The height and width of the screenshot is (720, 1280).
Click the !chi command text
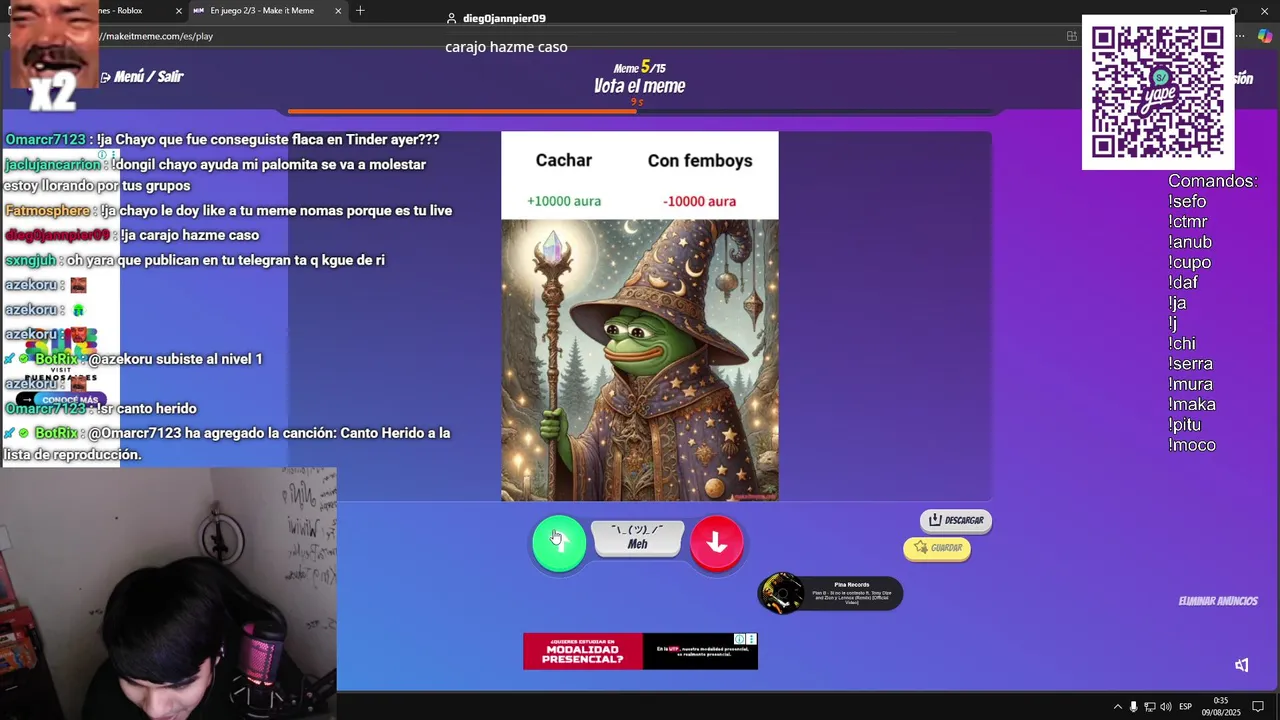tap(1182, 344)
